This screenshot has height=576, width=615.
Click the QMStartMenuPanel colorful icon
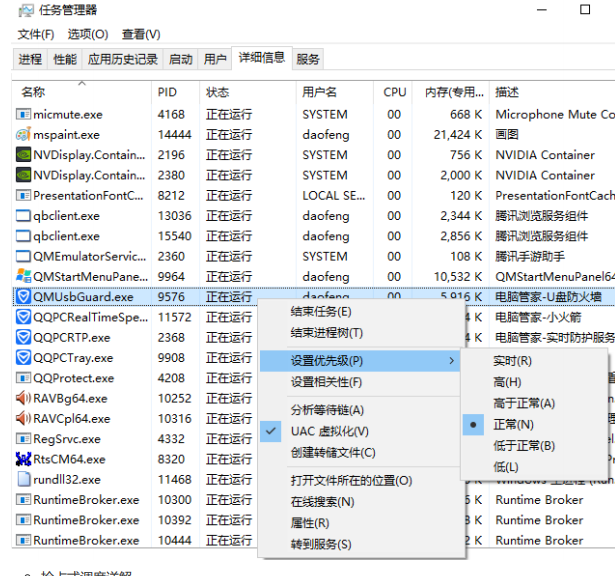click(x=23, y=276)
